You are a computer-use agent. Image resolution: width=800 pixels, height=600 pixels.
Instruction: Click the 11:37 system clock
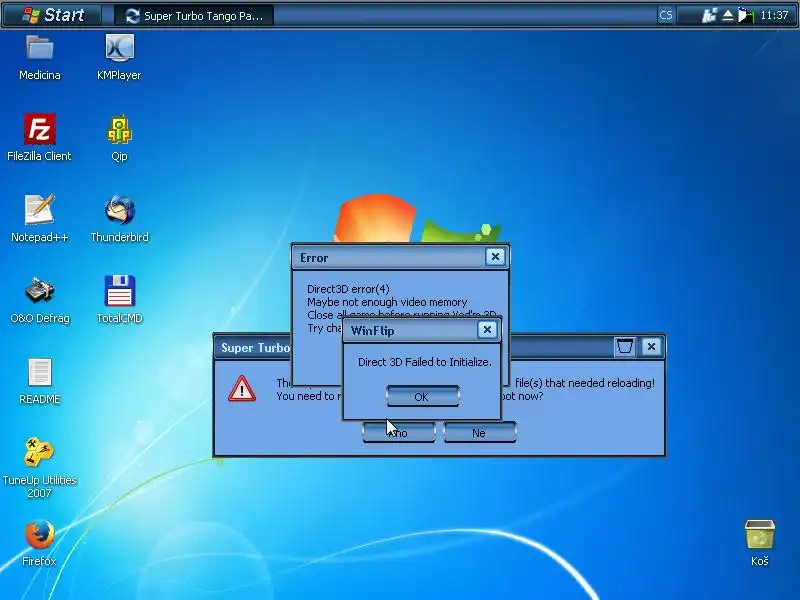pyautogui.click(x=774, y=15)
